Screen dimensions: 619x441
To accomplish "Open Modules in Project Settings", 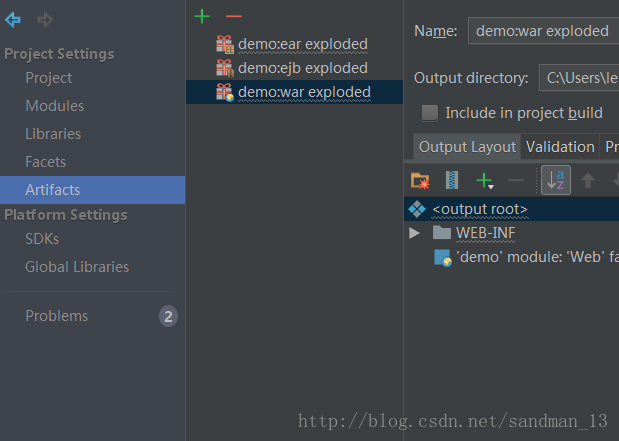I will (x=54, y=106).
